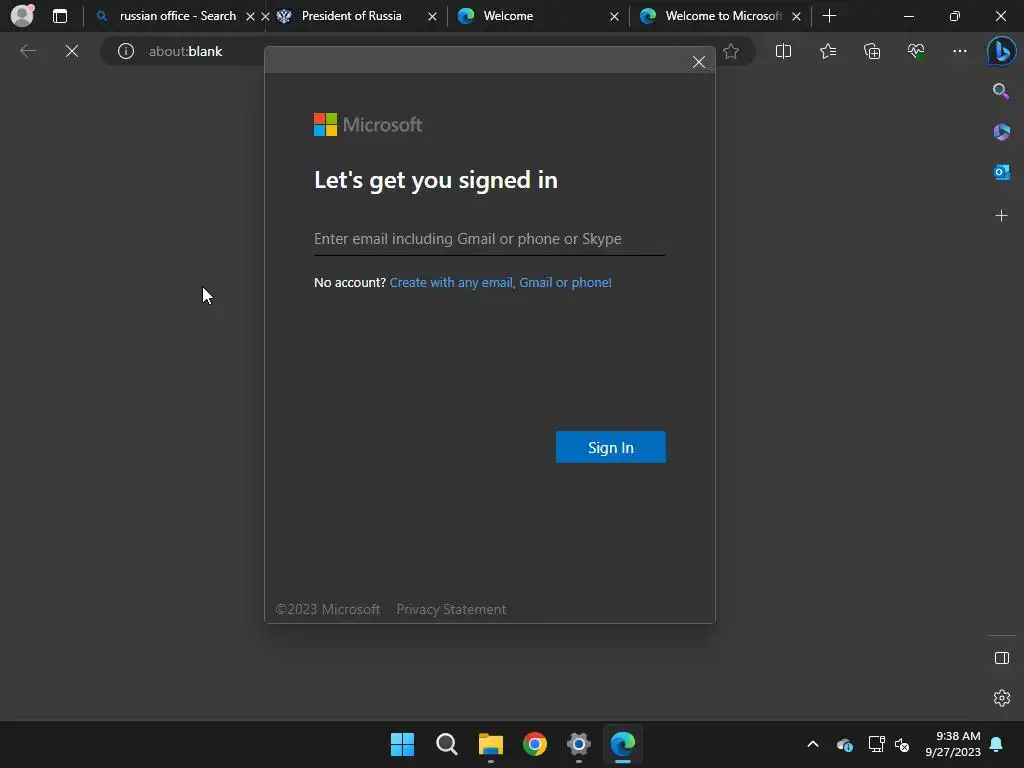Open OneDrive tray icon

pos(844,744)
